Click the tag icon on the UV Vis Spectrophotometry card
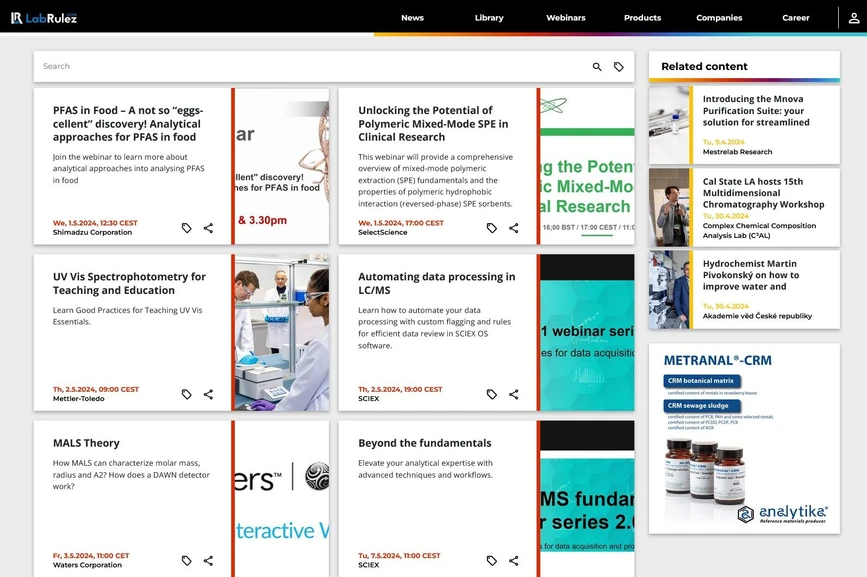 pyautogui.click(x=186, y=394)
